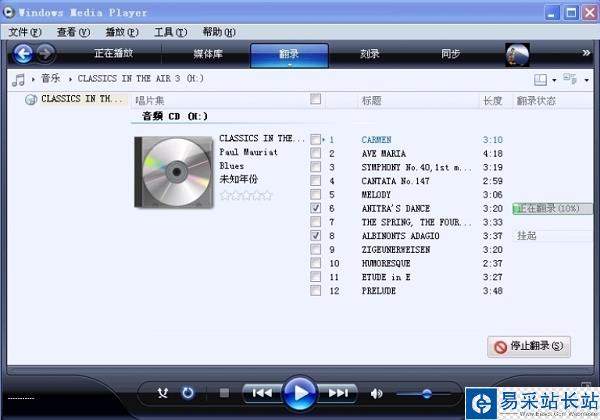Switch to the 正在播放 tab
The height and width of the screenshot is (420, 600).
(x=114, y=53)
